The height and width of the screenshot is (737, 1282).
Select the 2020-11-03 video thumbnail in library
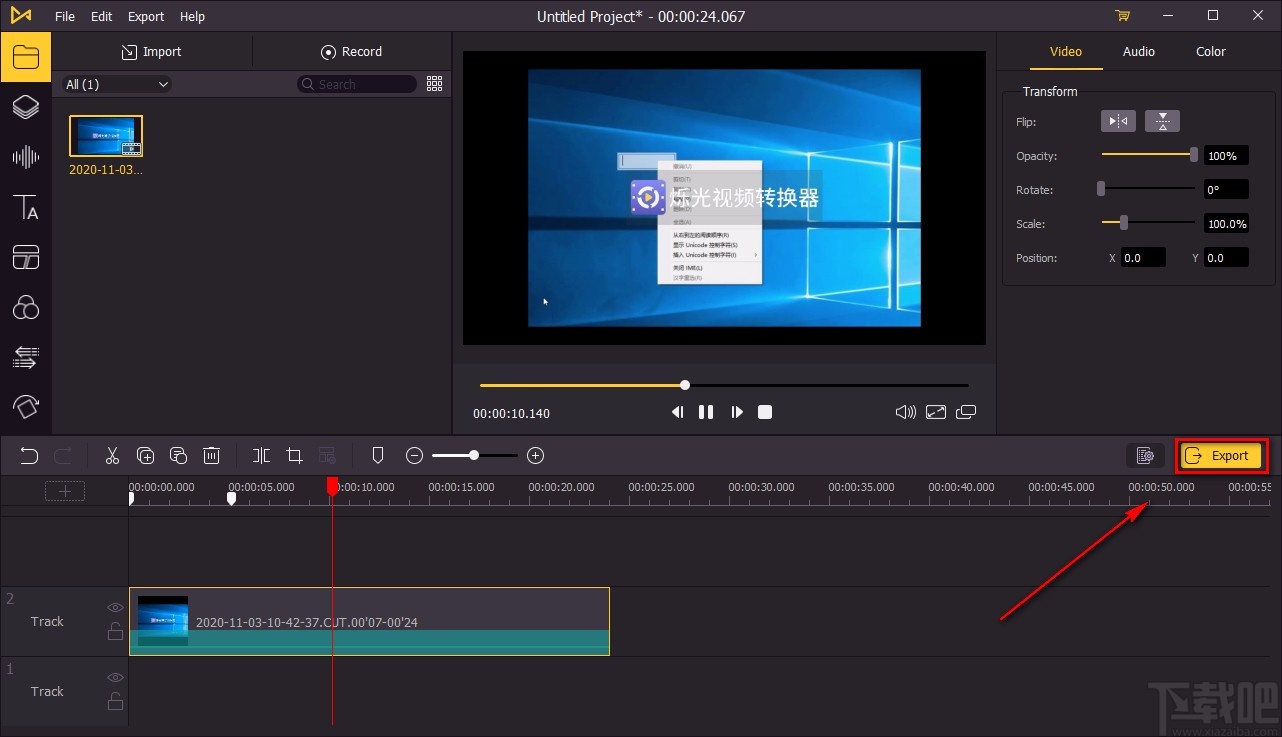coord(106,136)
